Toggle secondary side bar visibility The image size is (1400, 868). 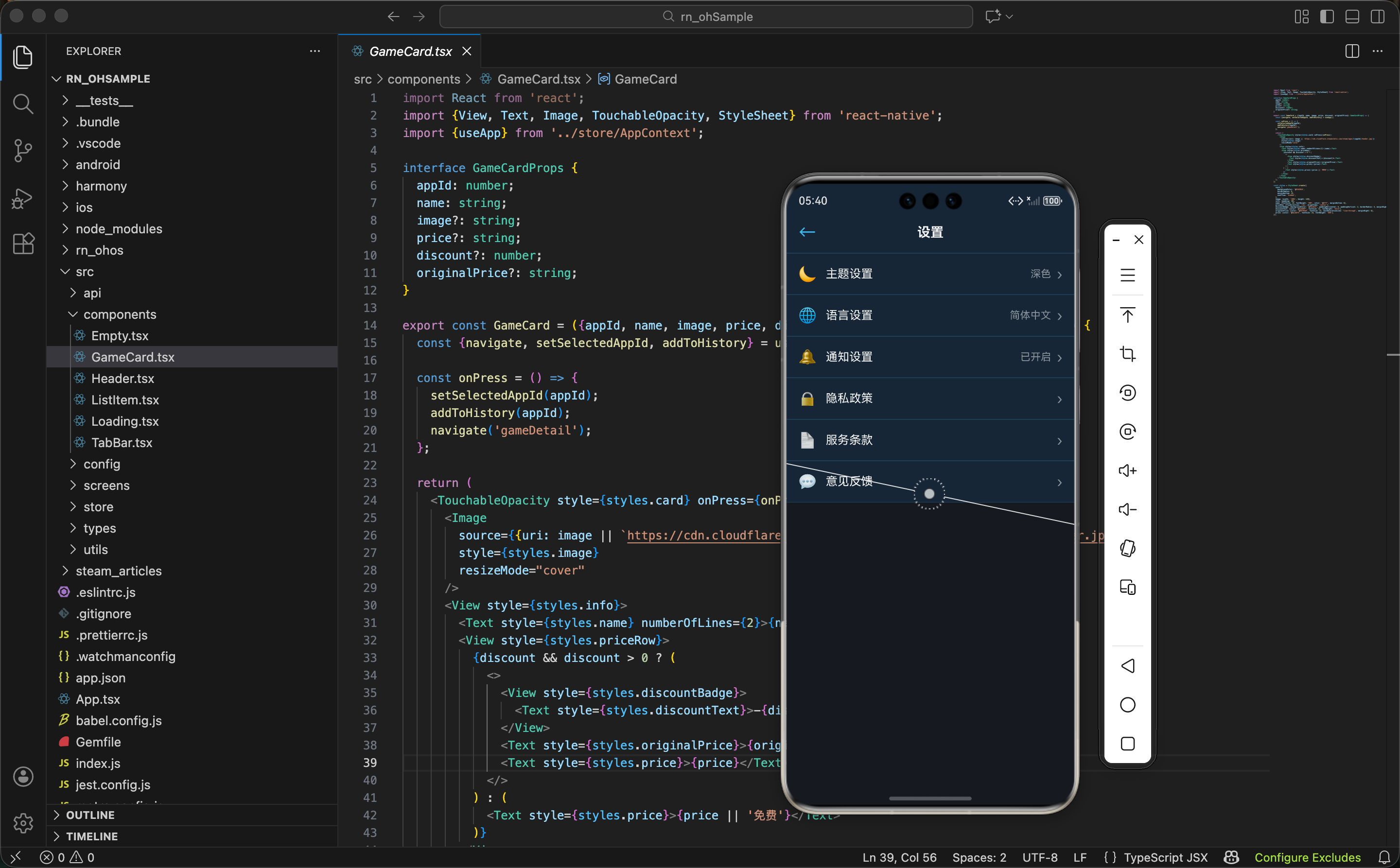coord(1377,17)
